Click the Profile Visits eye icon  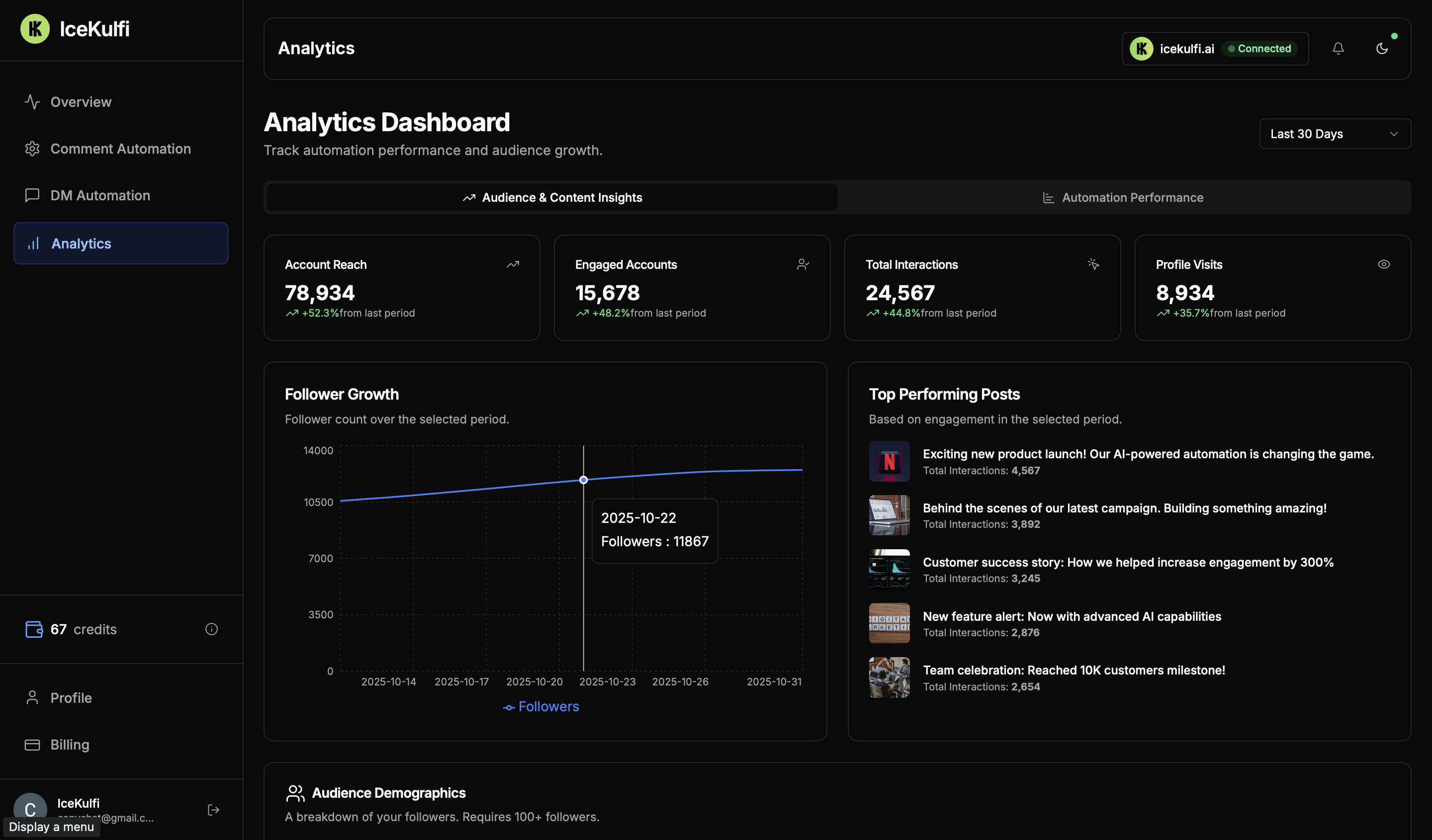(x=1383, y=264)
